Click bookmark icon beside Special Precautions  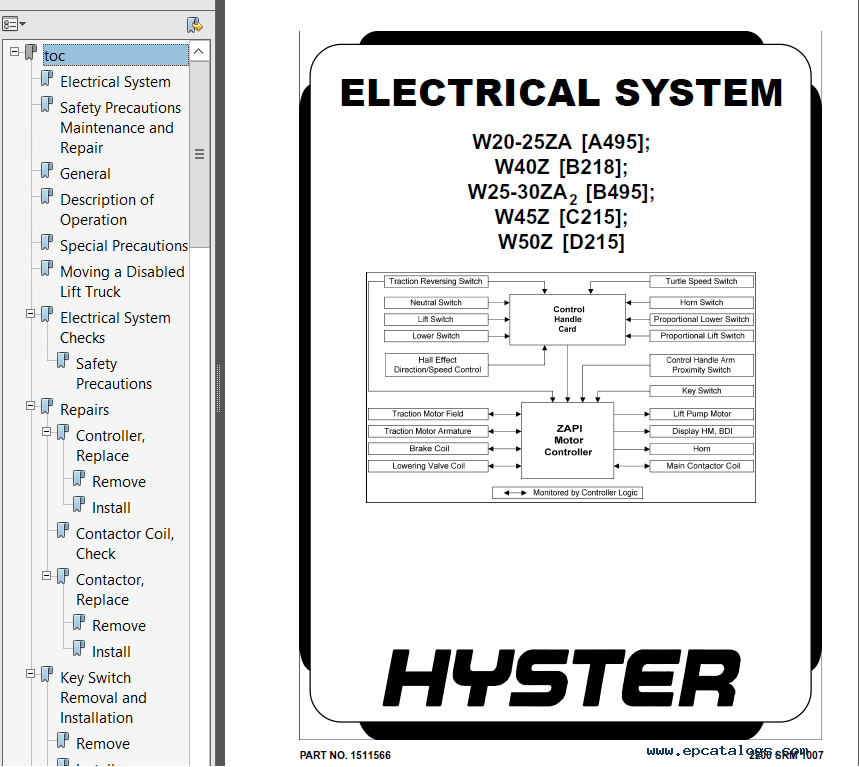pos(47,243)
